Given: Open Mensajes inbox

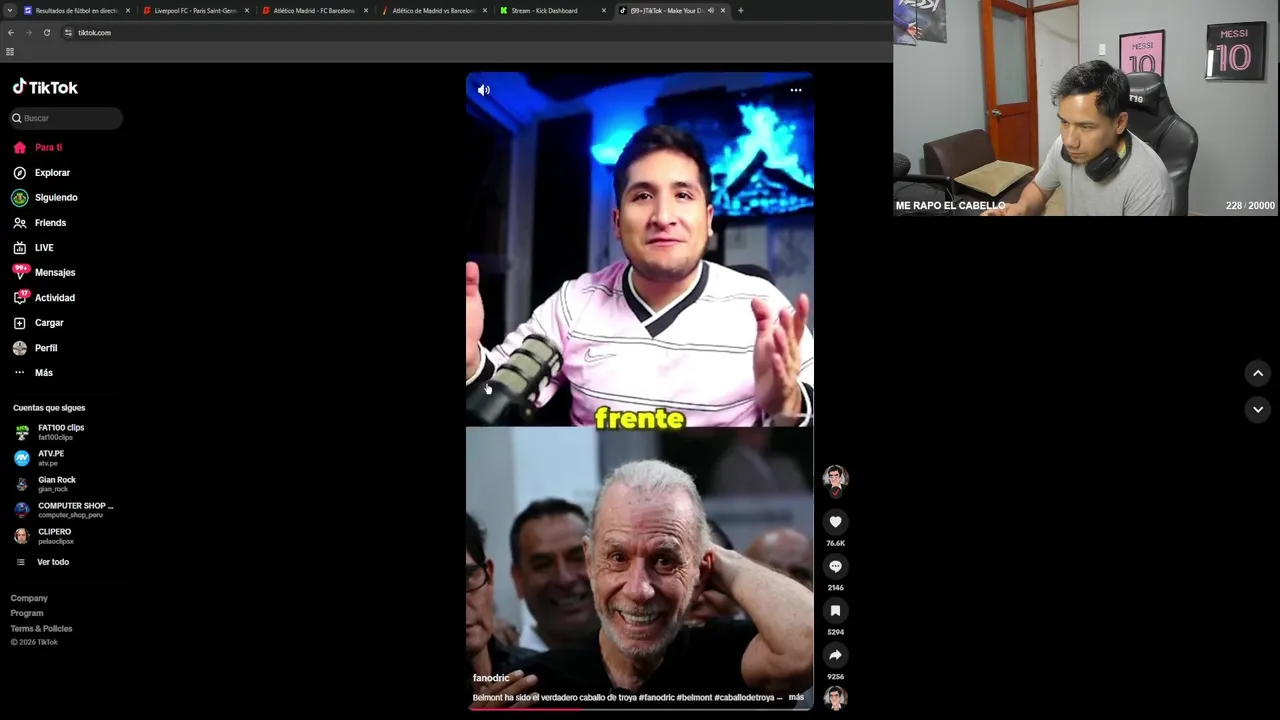Looking at the screenshot, I should (44, 272).
